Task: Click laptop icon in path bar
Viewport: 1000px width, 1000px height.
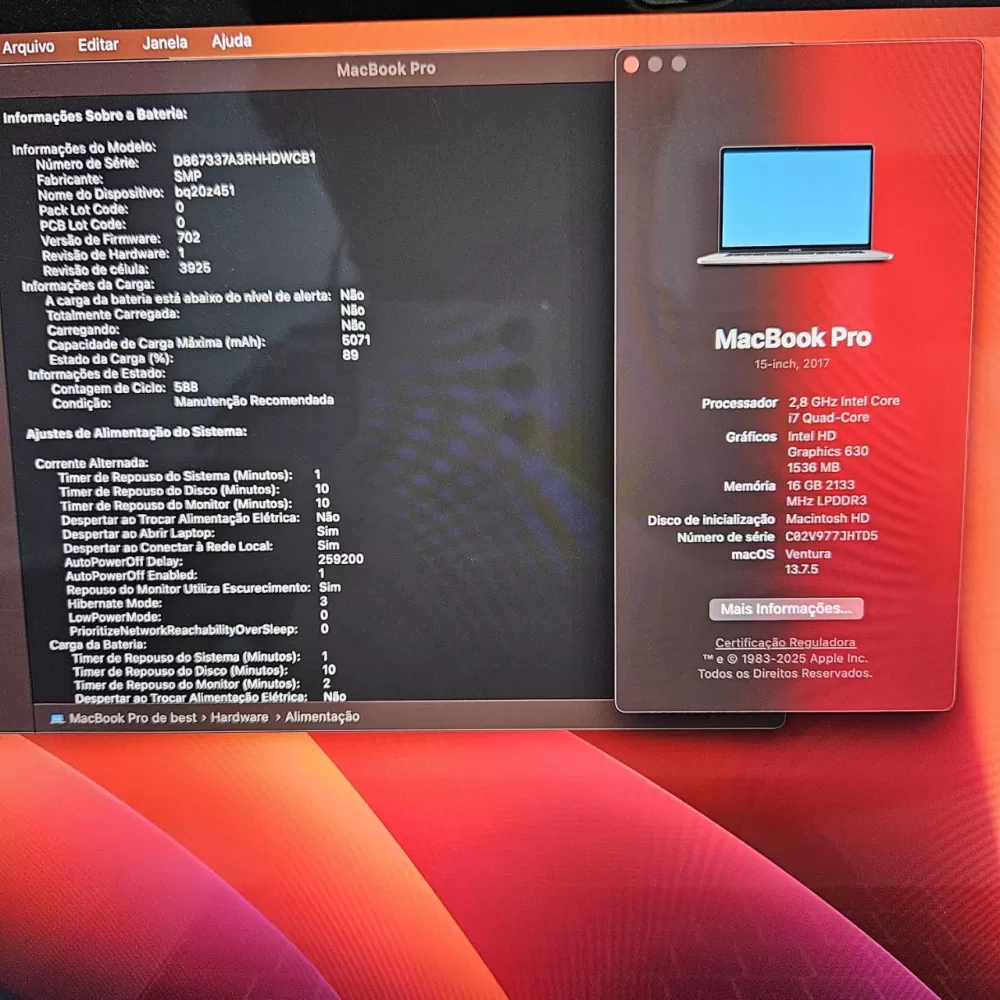Action: point(57,719)
